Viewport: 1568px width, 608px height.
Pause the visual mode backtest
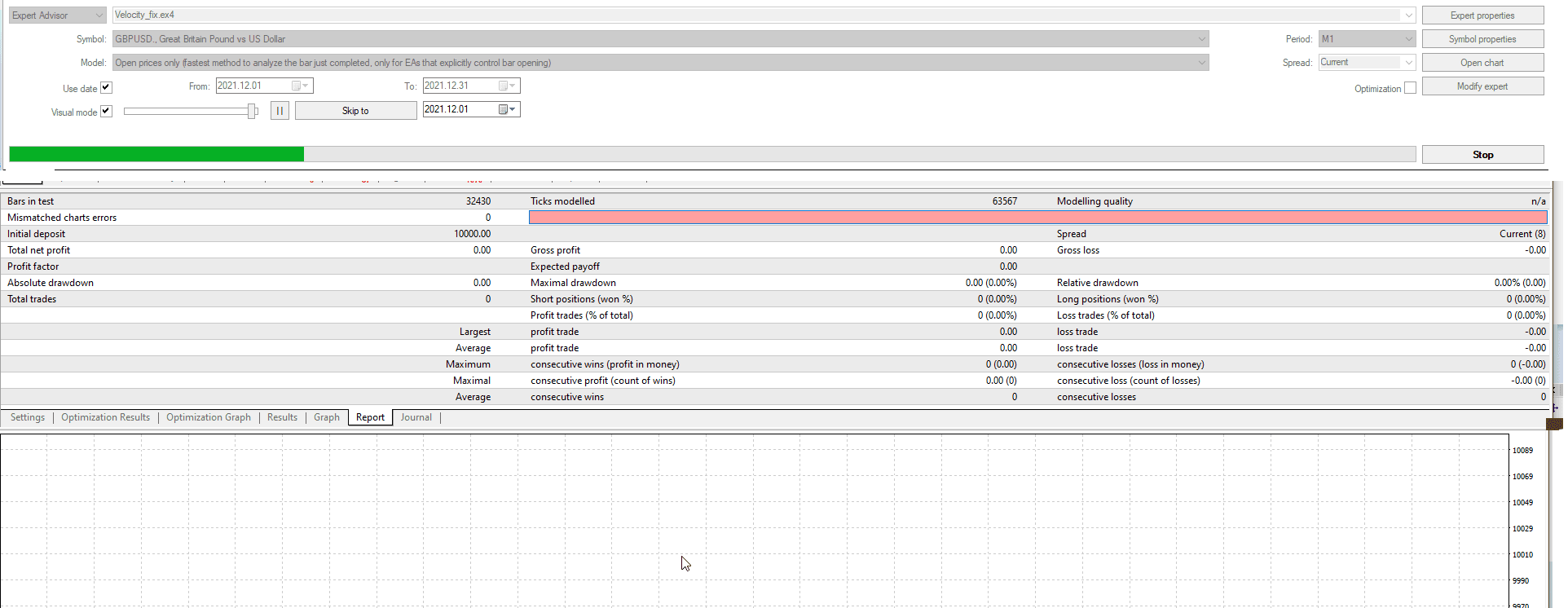[x=280, y=111]
